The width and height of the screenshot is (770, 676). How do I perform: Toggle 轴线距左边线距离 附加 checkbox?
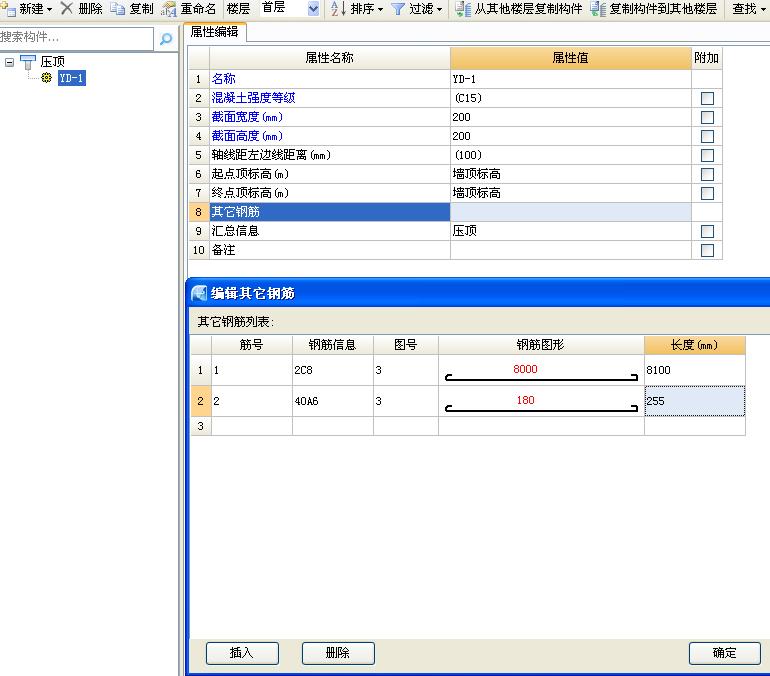(707, 155)
